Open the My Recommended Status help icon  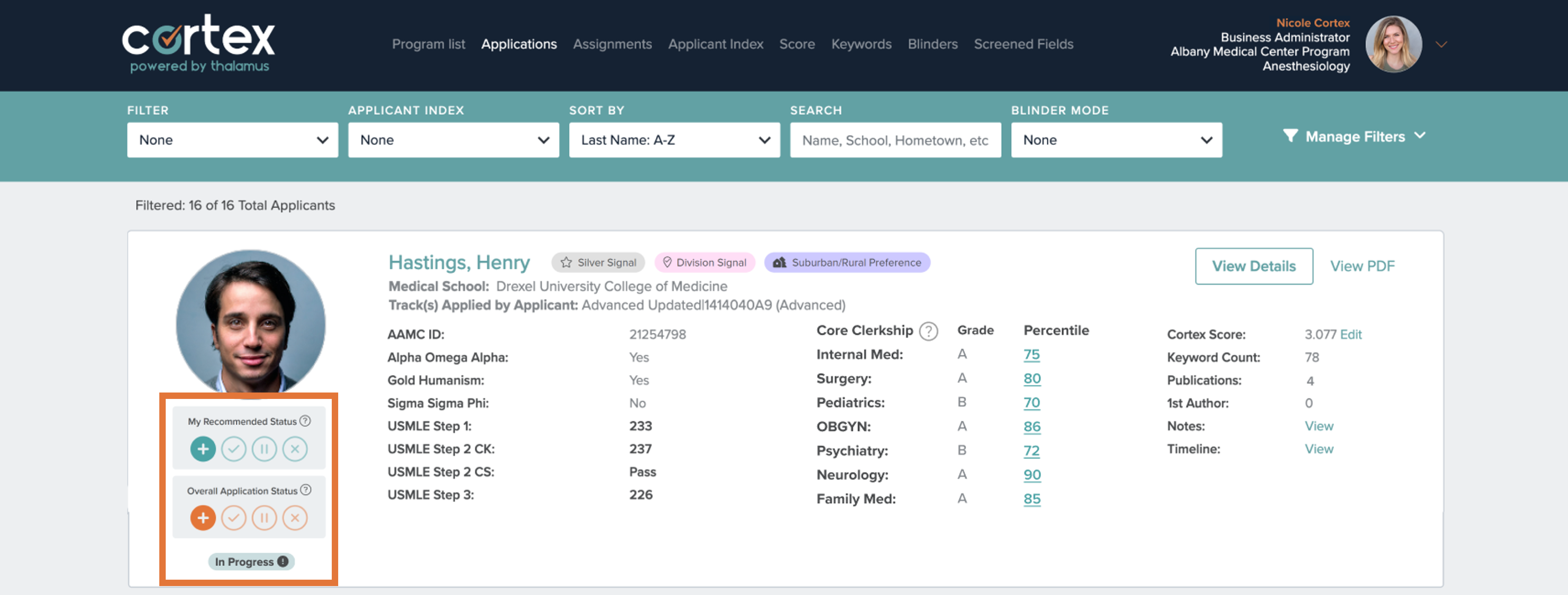(305, 420)
